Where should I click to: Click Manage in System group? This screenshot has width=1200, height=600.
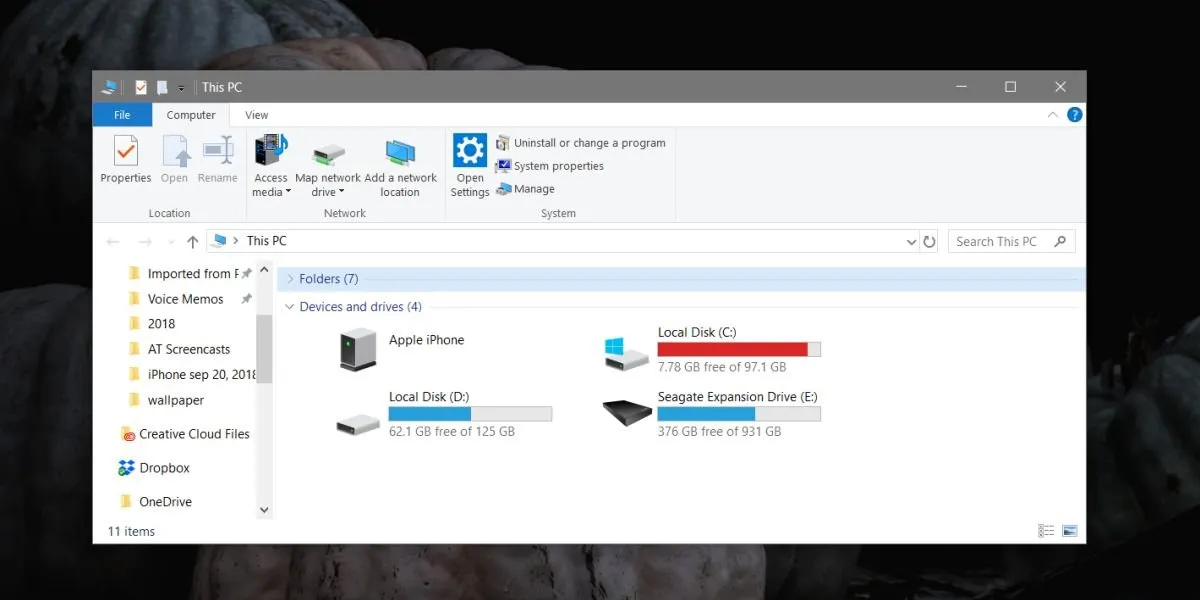pyautogui.click(x=526, y=189)
